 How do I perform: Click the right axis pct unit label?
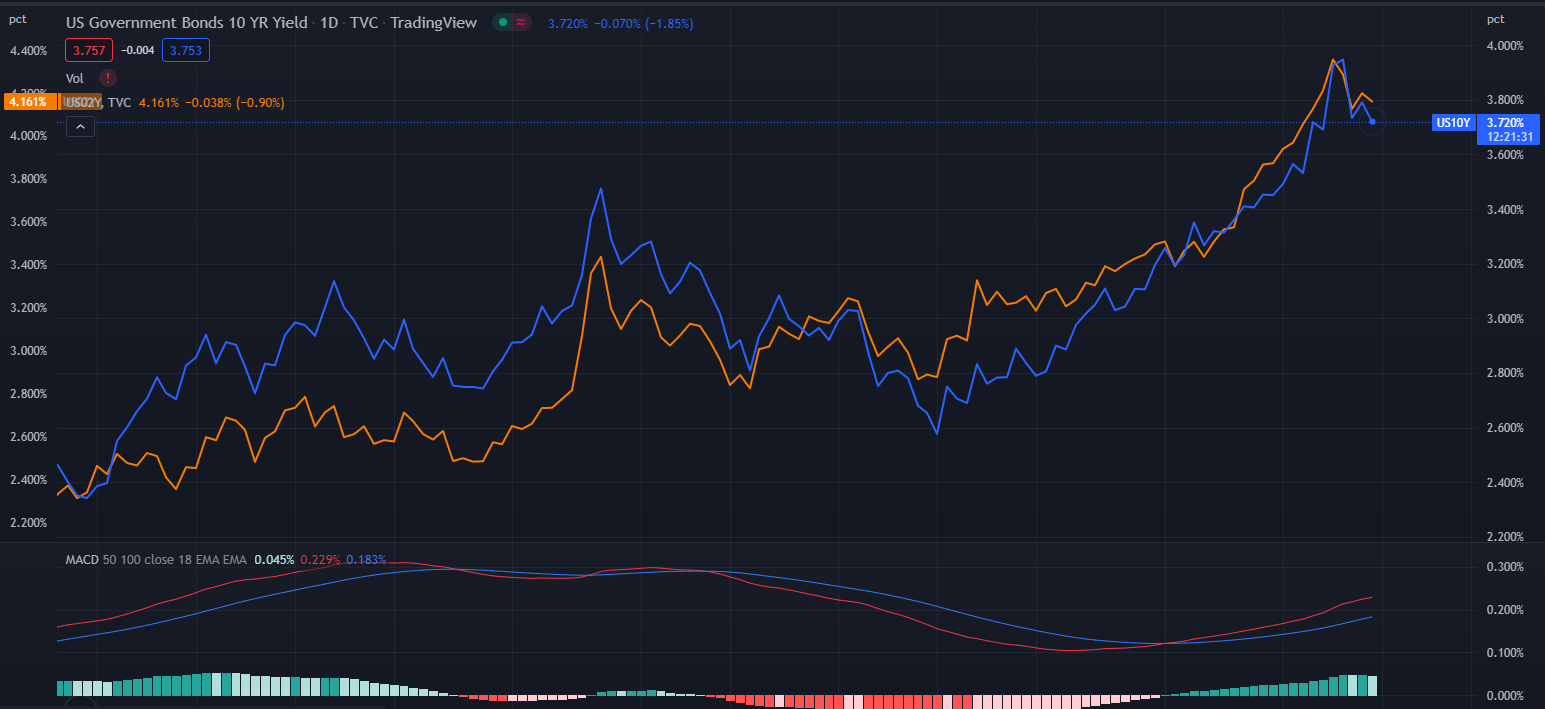(1495, 18)
